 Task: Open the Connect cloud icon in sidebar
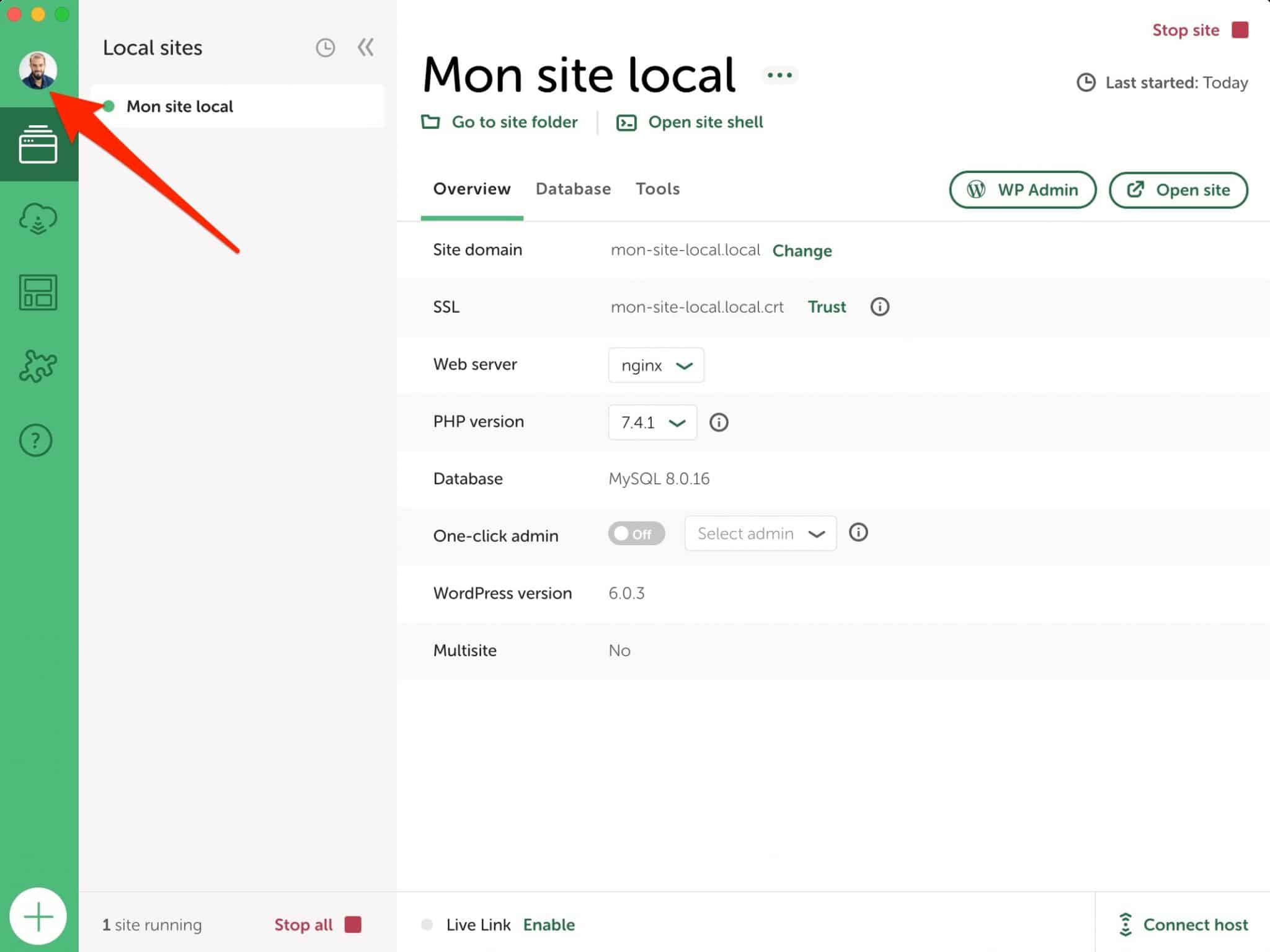point(38,218)
